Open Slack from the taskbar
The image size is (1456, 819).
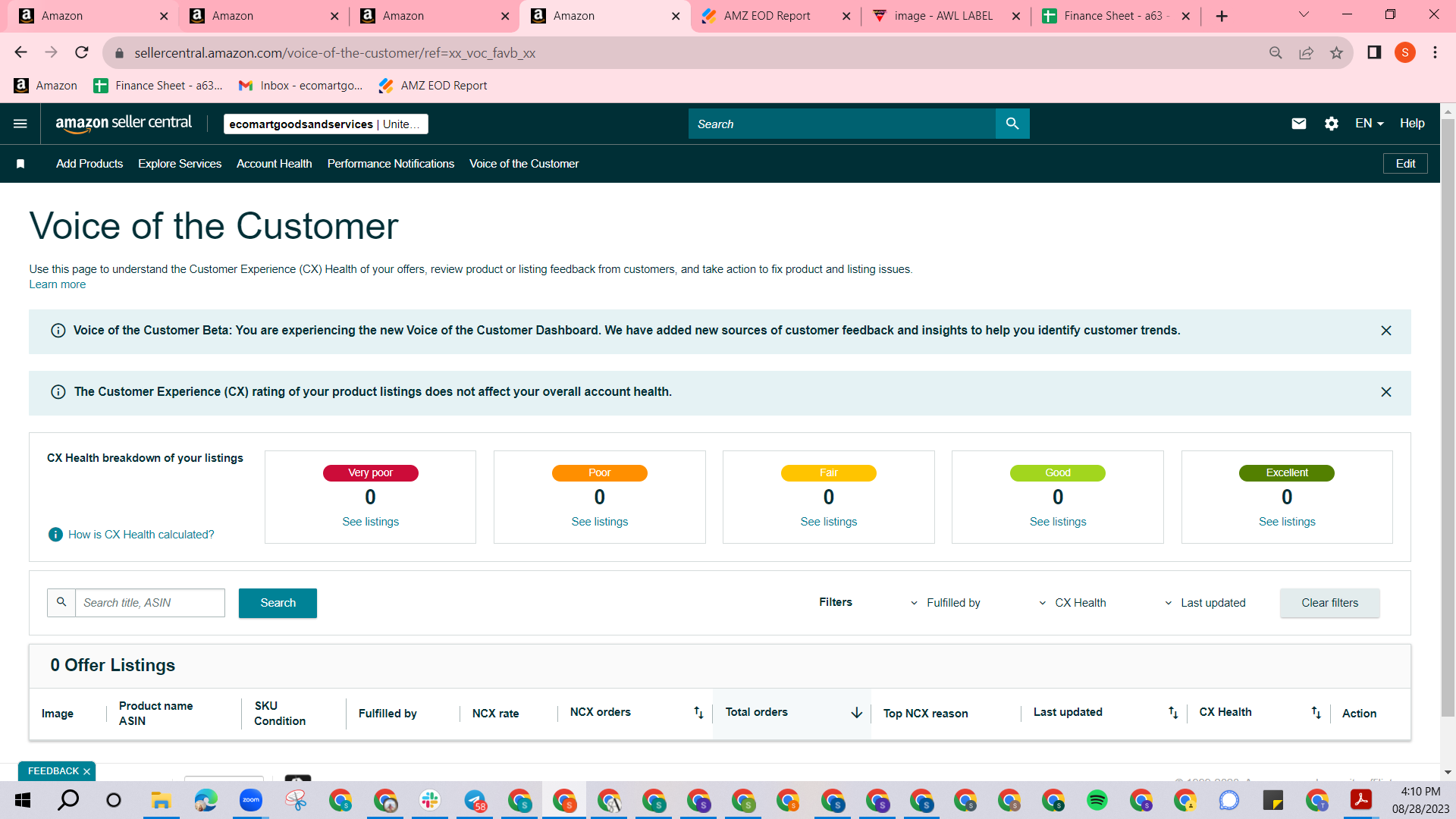[x=430, y=800]
